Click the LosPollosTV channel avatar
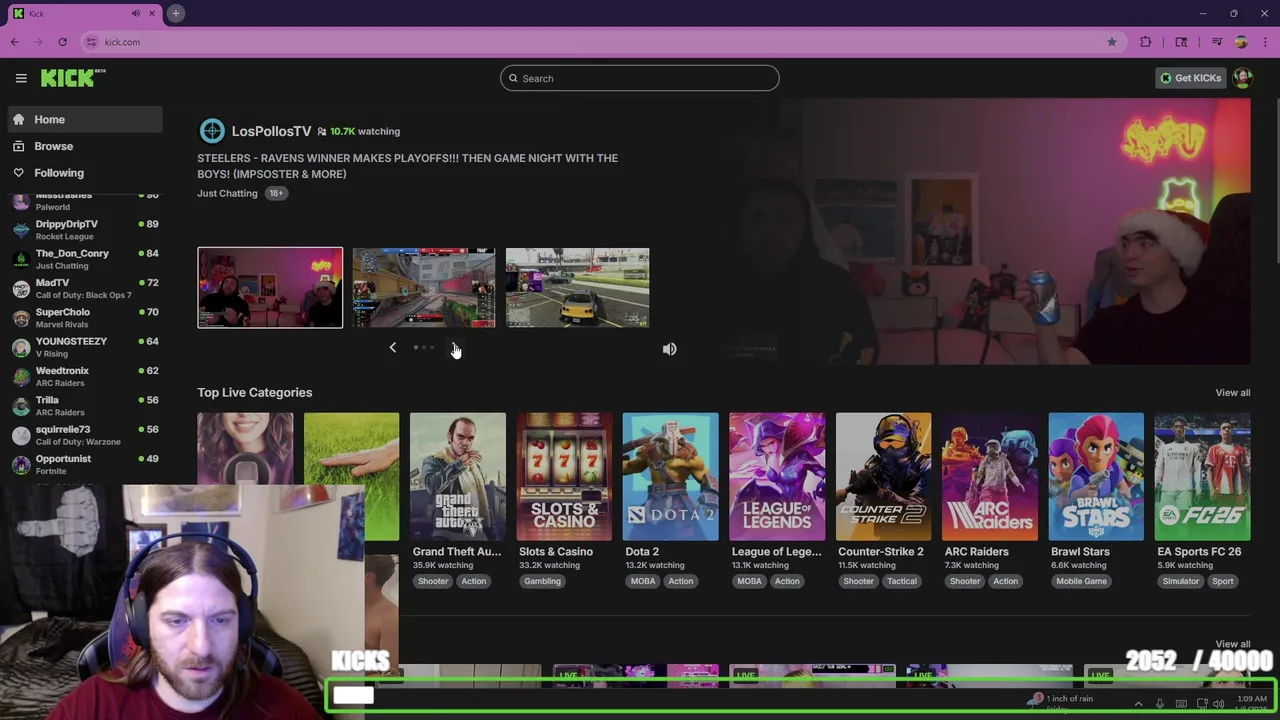Viewport: 1280px width, 720px height. [x=212, y=131]
